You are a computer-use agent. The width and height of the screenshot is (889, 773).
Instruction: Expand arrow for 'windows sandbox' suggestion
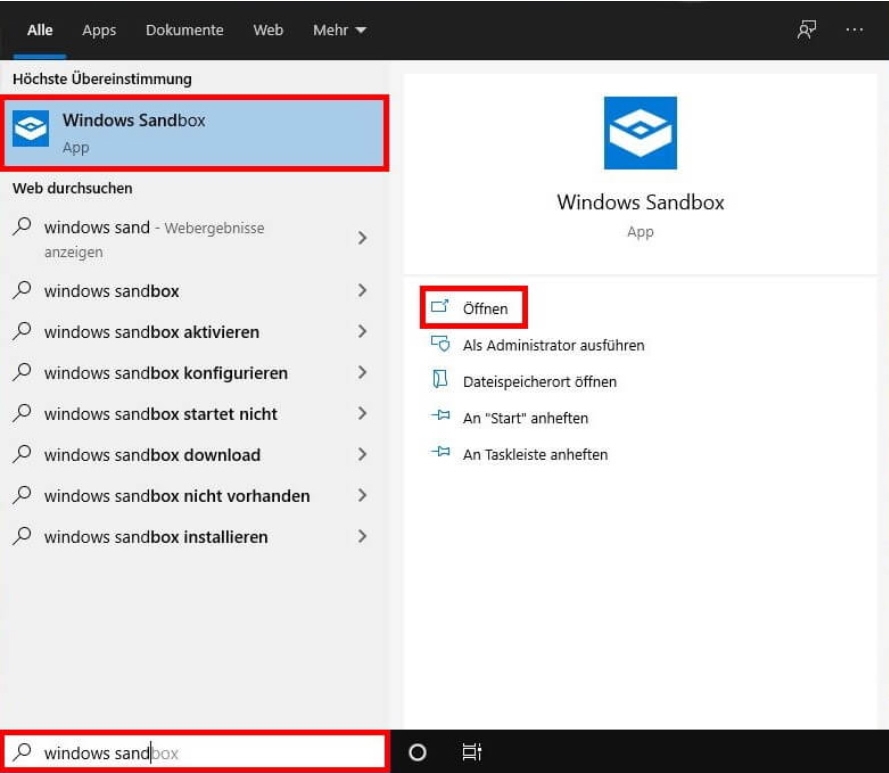[x=362, y=290]
